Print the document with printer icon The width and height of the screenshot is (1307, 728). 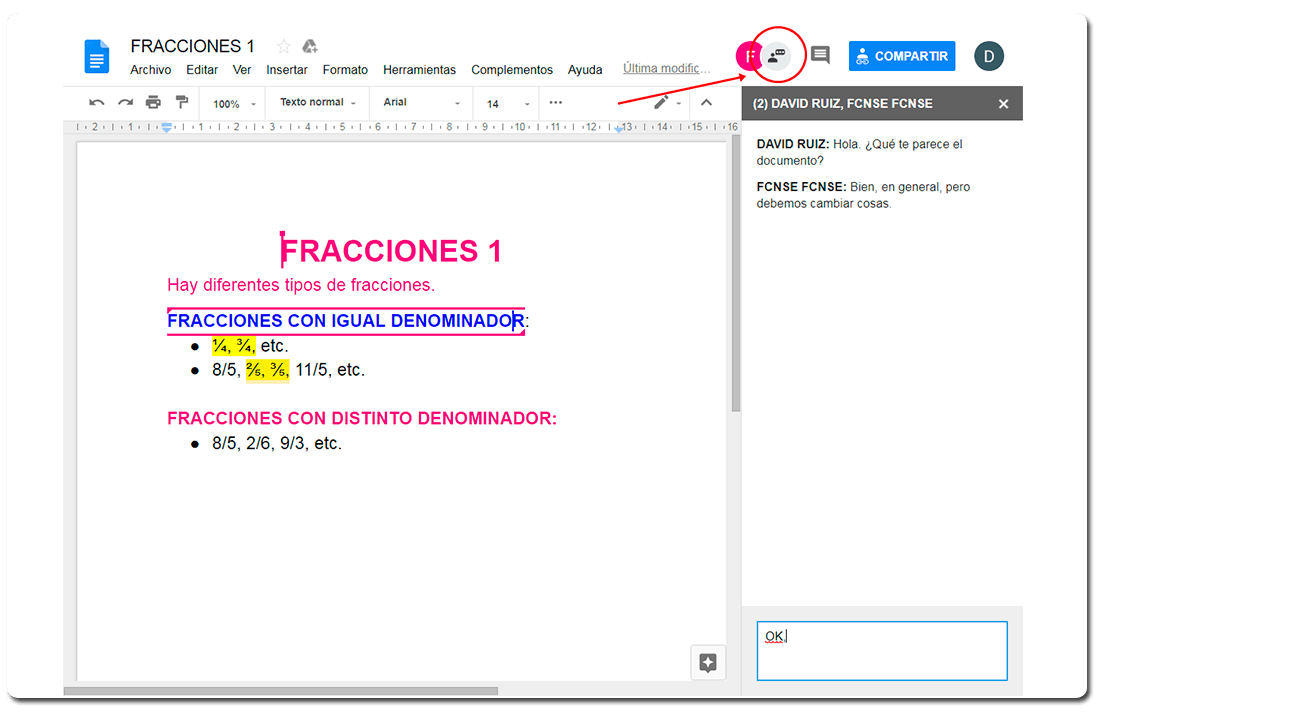[153, 103]
